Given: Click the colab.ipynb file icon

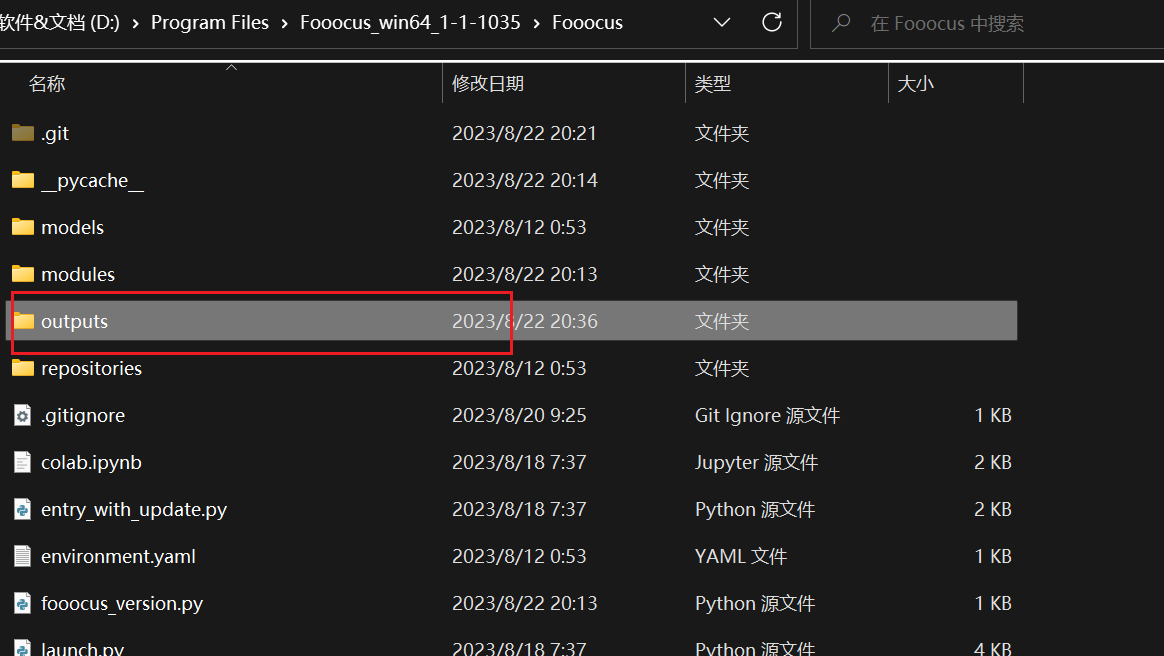Looking at the screenshot, I should 23,462.
